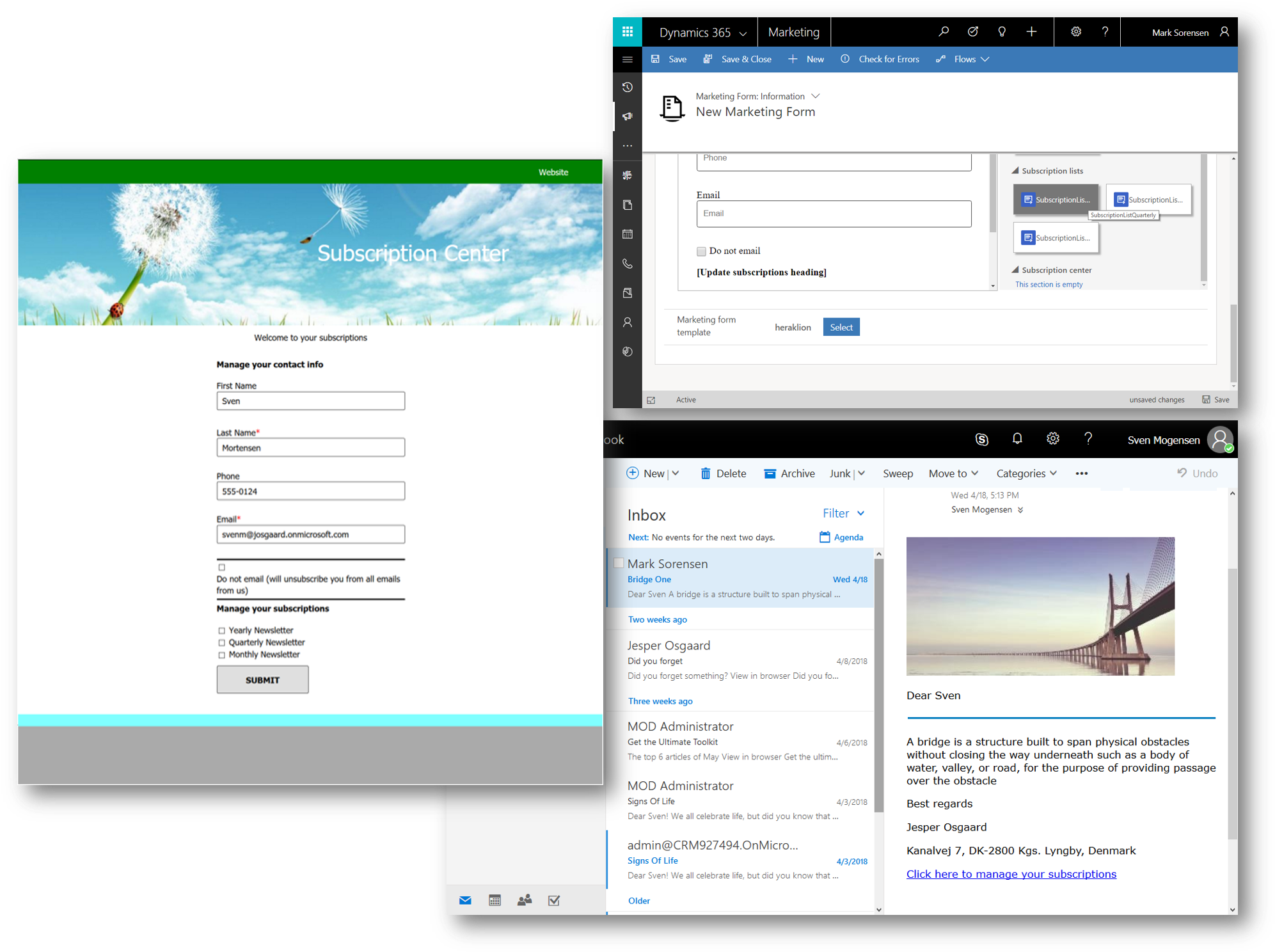Click the search icon in Dynamics 365 header
Image resolution: width=1275 pixels, height=952 pixels.
tap(944, 31)
